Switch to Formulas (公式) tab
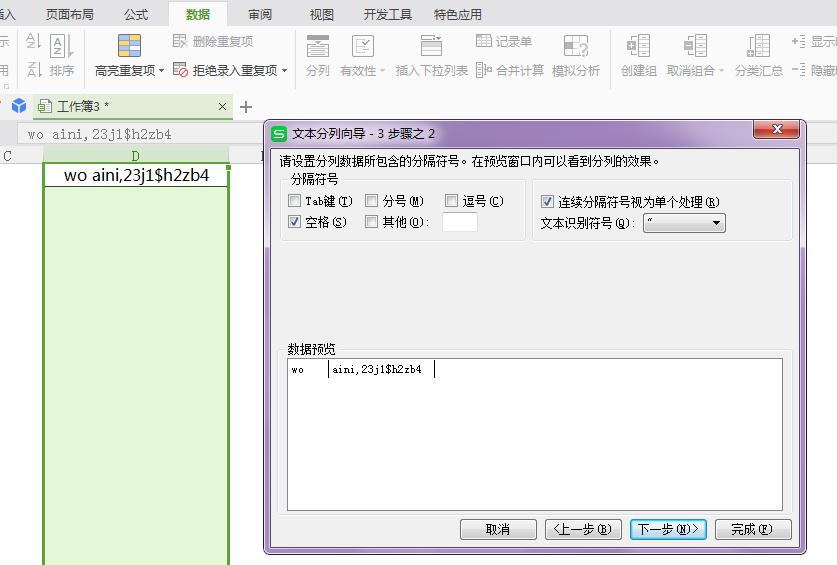This screenshot has width=837, height=565. [136, 14]
